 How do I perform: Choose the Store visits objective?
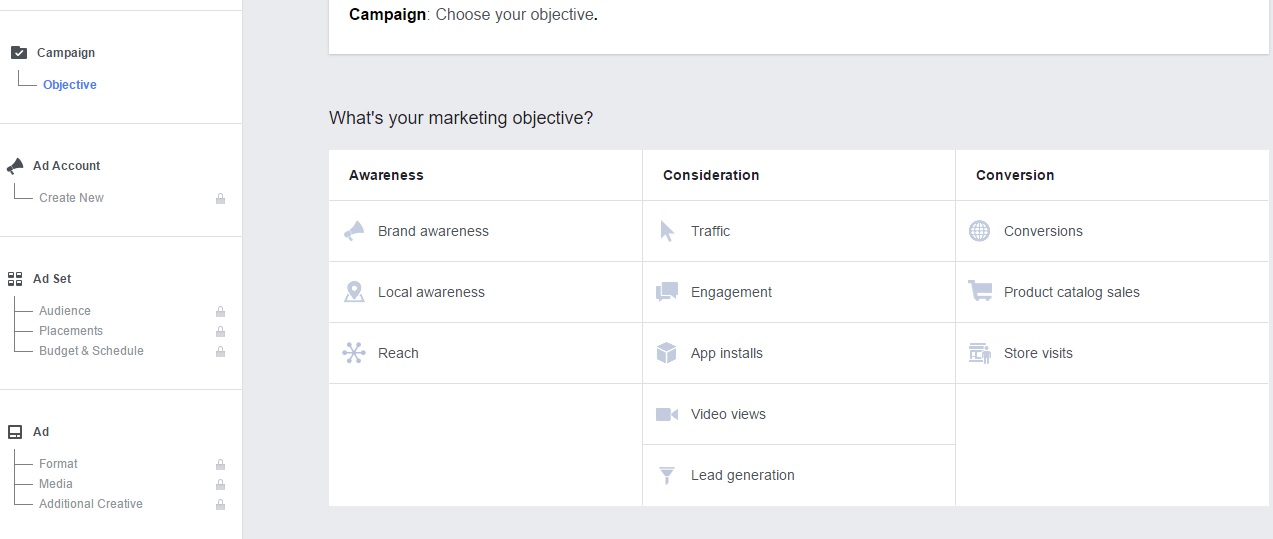click(x=1037, y=353)
